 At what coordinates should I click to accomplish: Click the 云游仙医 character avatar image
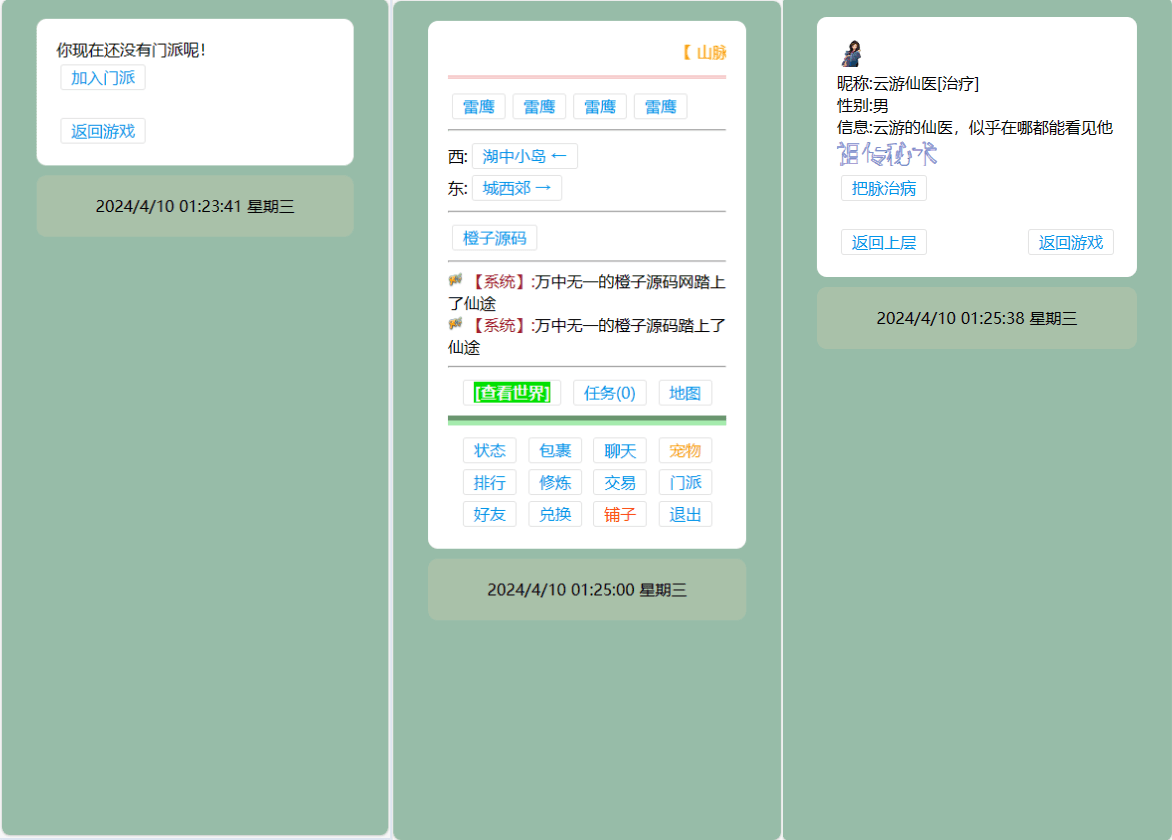(x=853, y=53)
